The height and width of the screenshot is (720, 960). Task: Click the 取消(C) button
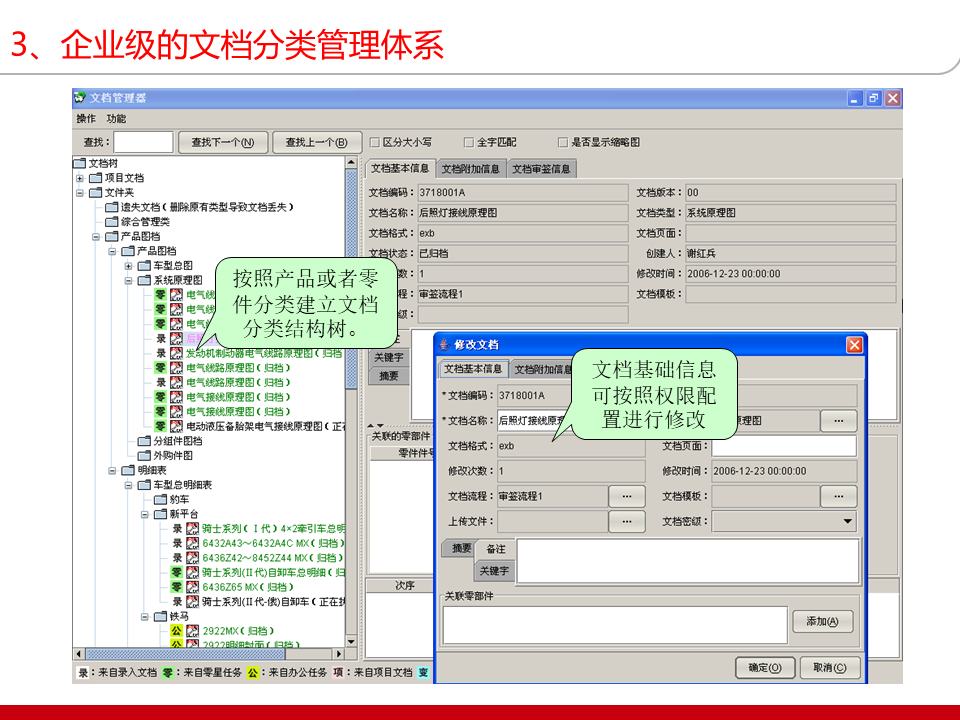click(830, 667)
